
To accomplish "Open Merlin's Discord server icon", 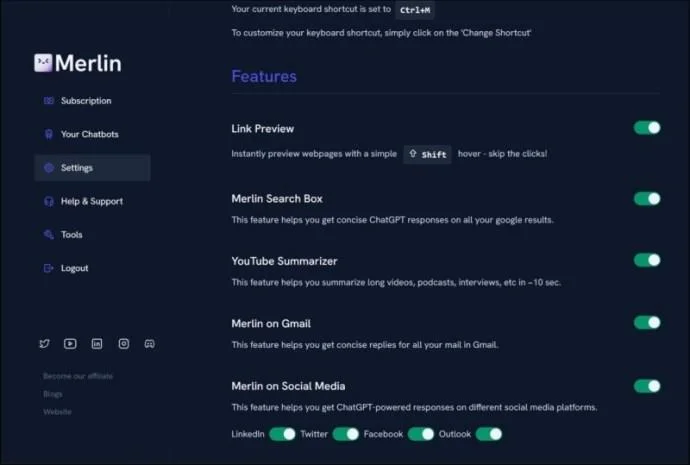I will (150, 344).
